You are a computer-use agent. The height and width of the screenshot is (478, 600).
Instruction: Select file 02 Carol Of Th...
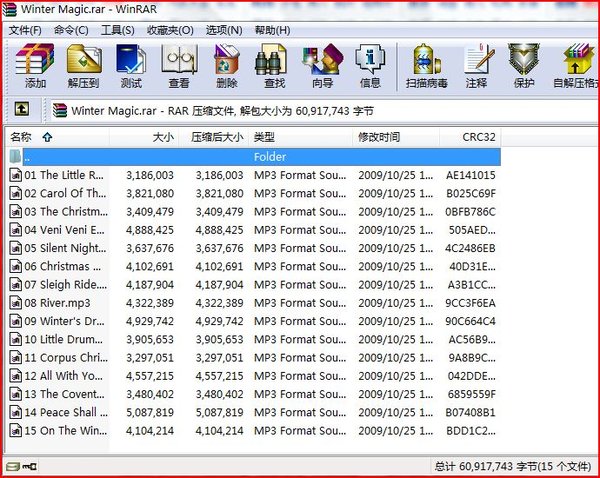click(x=254, y=193)
